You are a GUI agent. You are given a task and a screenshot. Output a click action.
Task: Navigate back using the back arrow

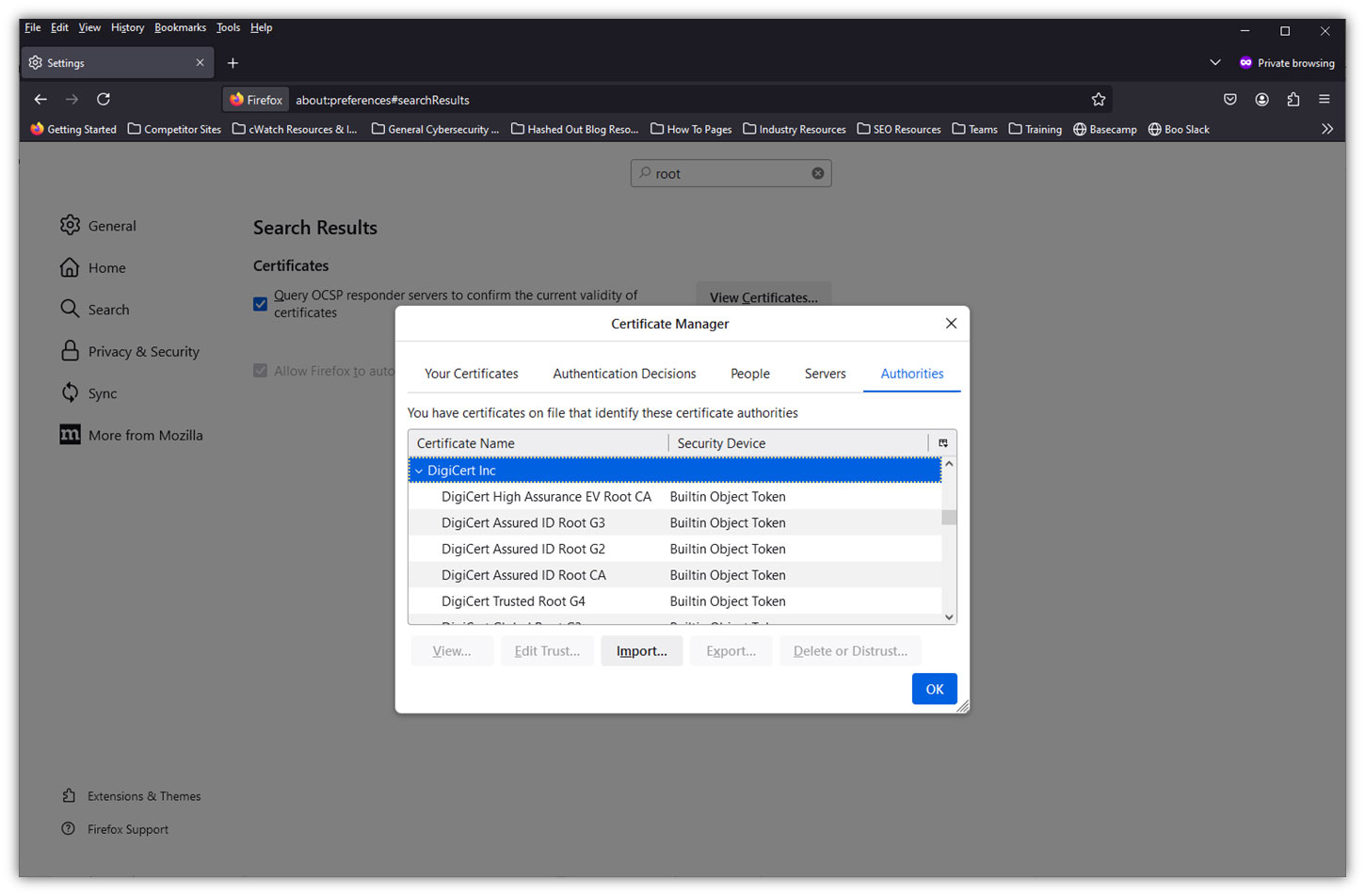tap(40, 99)
